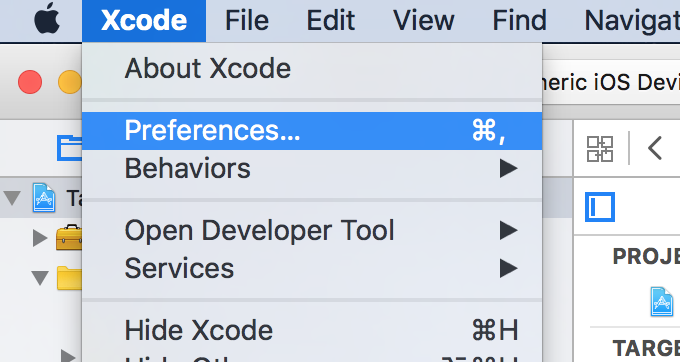This screenshot has height=362, width=680.
Task: Expand the toolbox folder disclosure triangle
Action: (x=40, y=238)
